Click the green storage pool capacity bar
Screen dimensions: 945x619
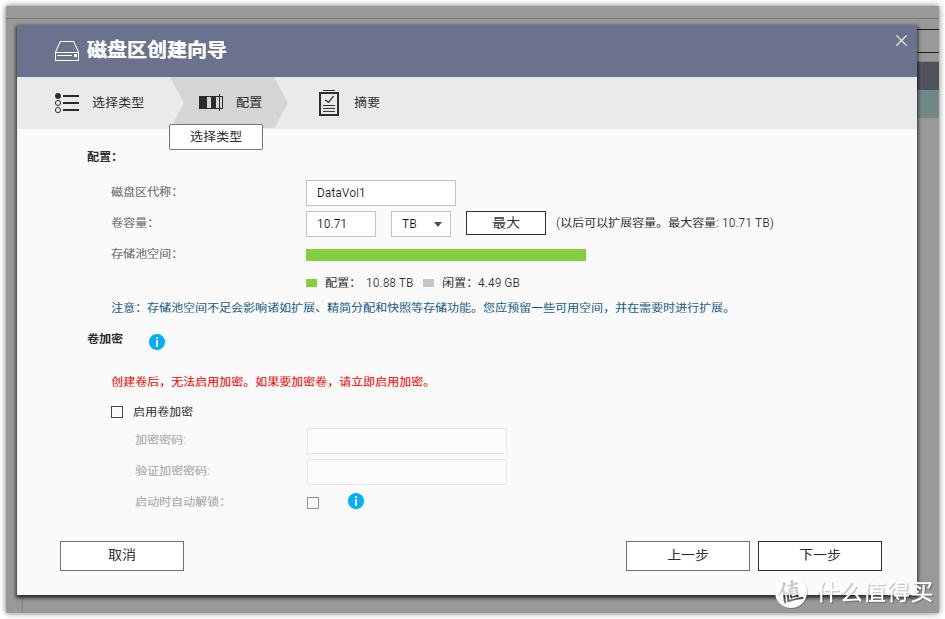coord(446,255)
